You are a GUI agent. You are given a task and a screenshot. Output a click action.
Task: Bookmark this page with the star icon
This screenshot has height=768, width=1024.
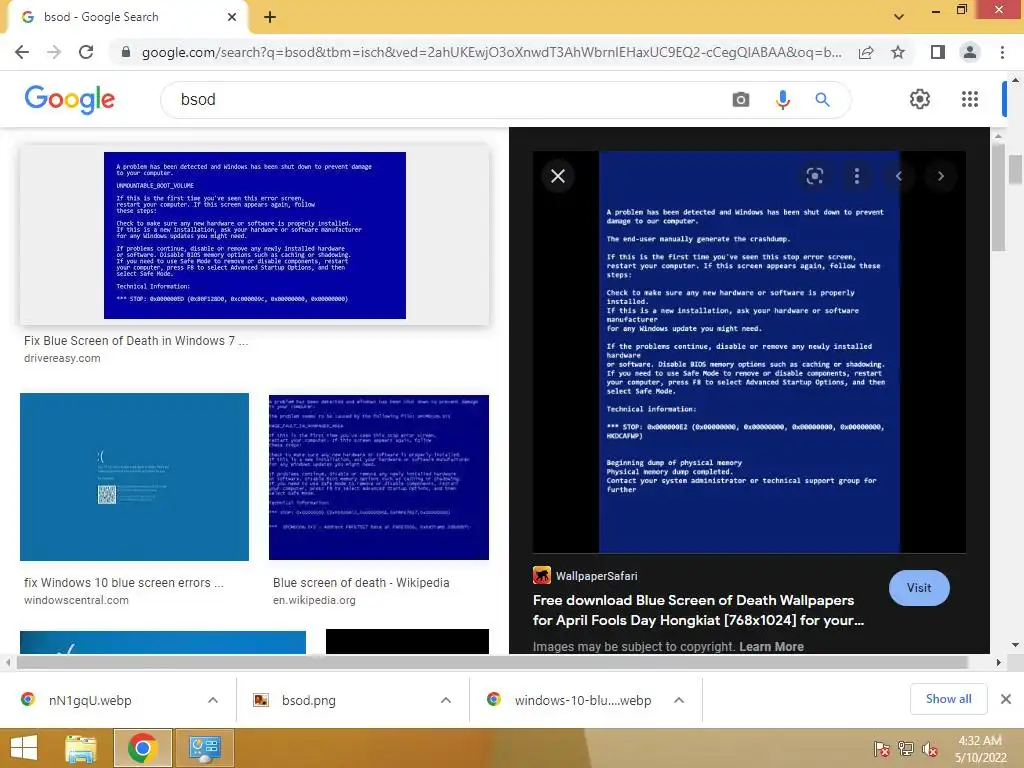(898, 52)
